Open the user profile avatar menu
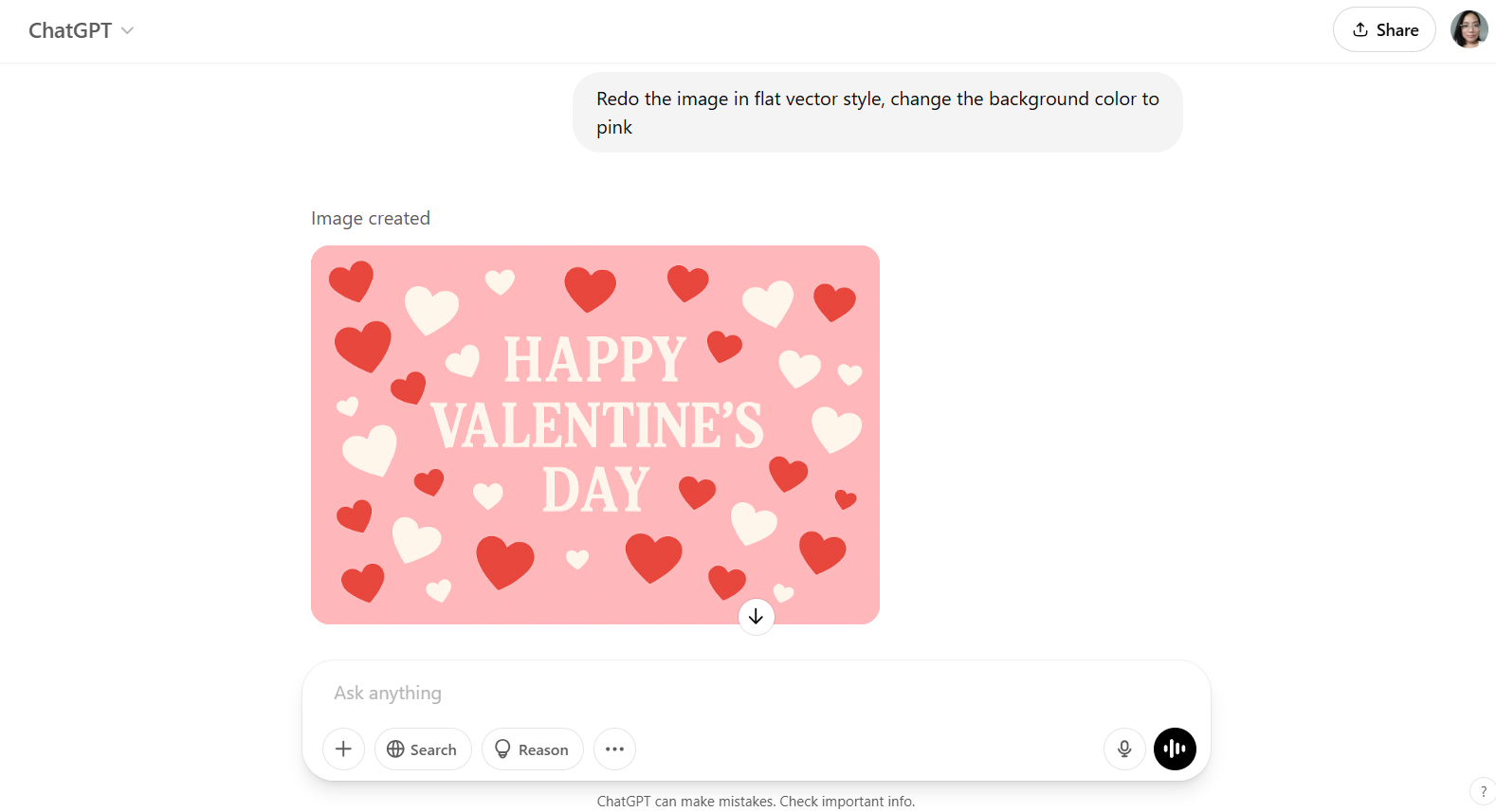The image size is (1496, 812). coord(1469,29)
